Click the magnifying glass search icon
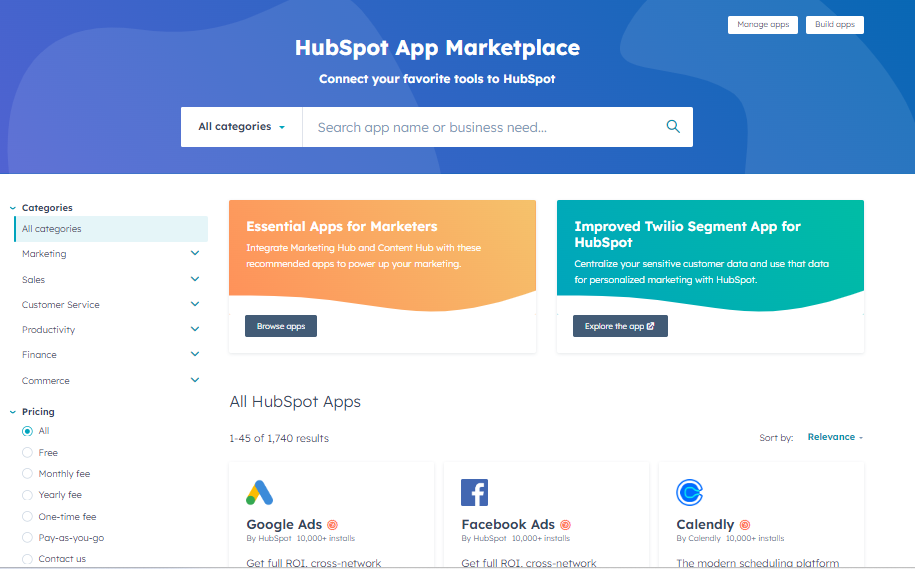The image size is (915, 569). pyautogui.click(x=673, y=127)
